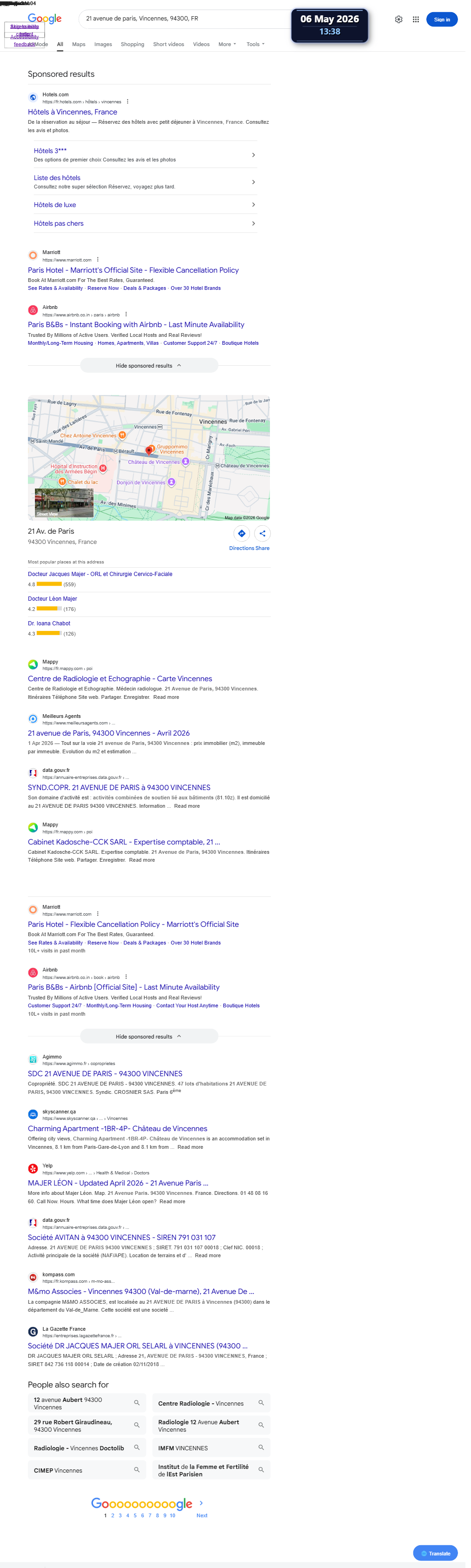The image size is (471, 1568).
Task: Expand Hôtels 3*** sitelink
Action: 253,154
